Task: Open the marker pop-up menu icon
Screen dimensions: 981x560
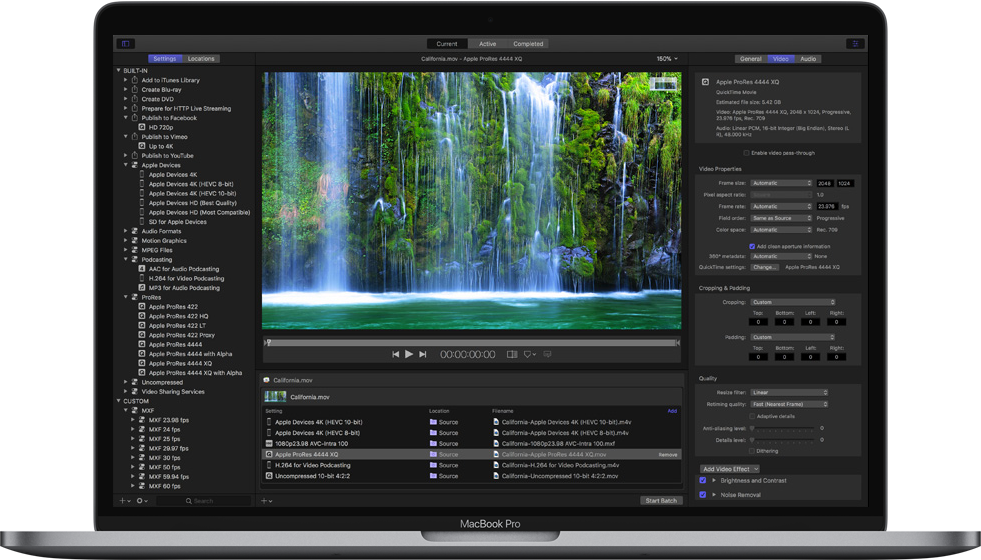Action: pos(530,354)
